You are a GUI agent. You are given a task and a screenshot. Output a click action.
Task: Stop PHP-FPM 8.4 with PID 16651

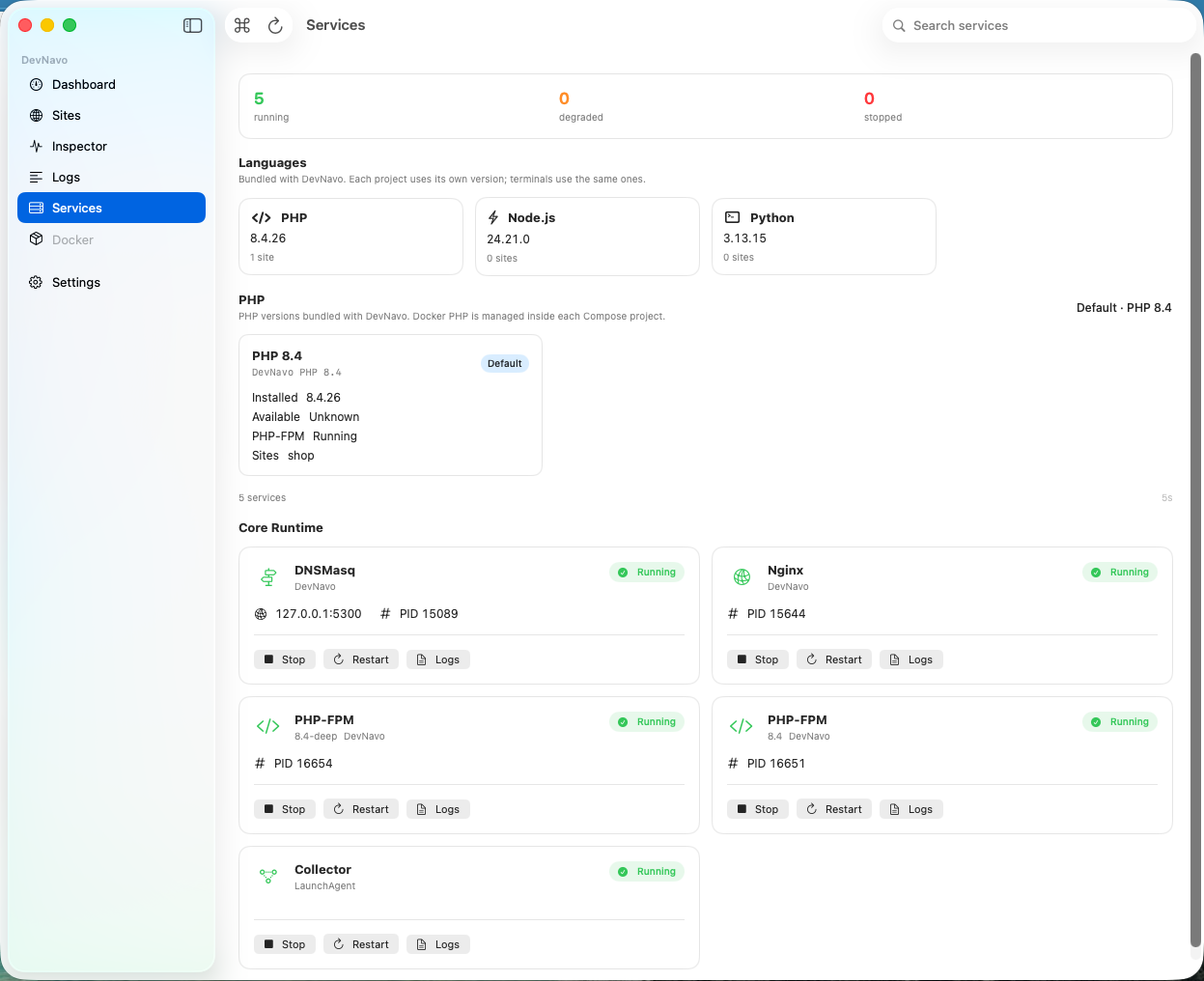[x=758, y=809]
